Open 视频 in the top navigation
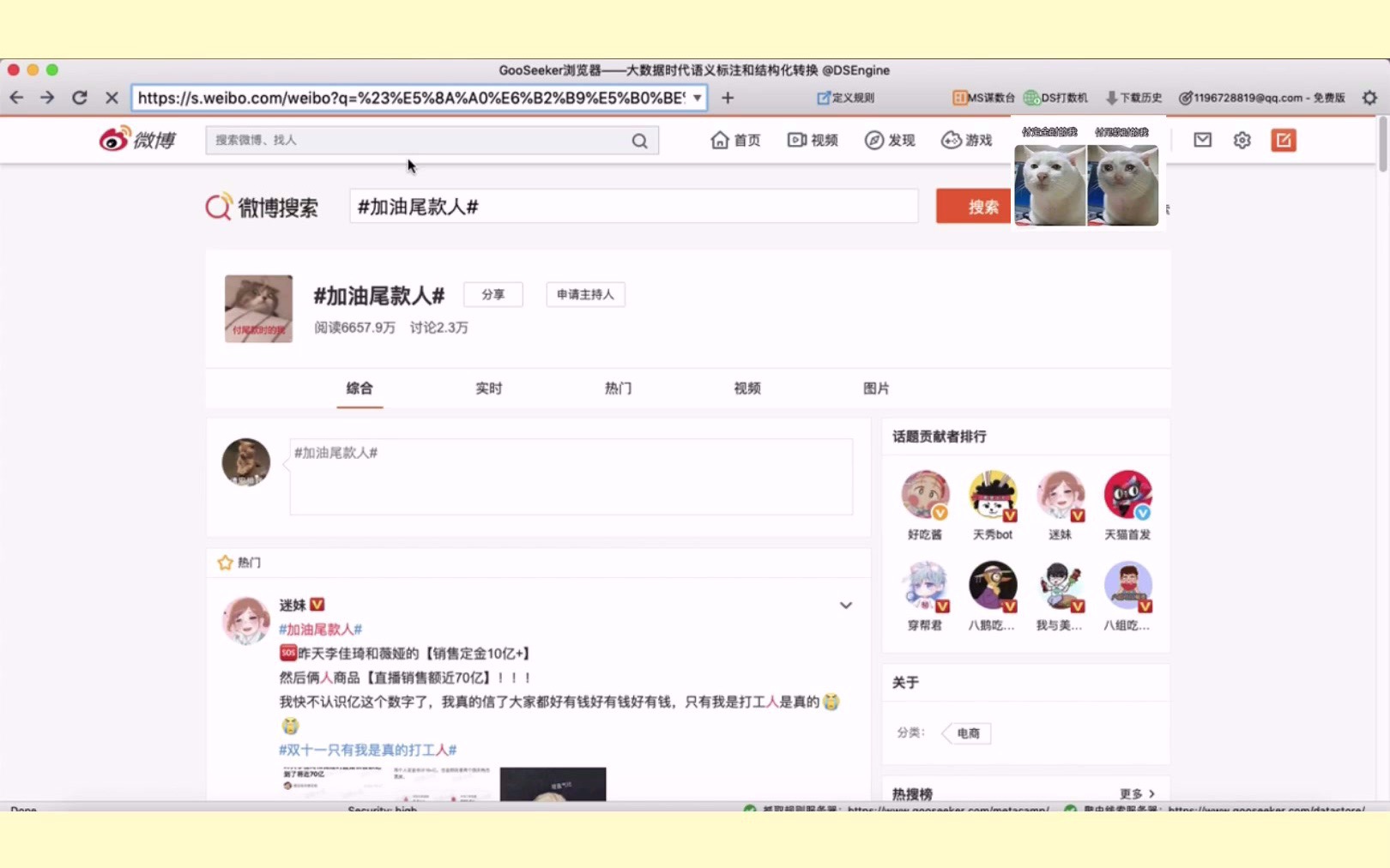The height and width of the screenshot is (868, 1390). coord(813,140)
